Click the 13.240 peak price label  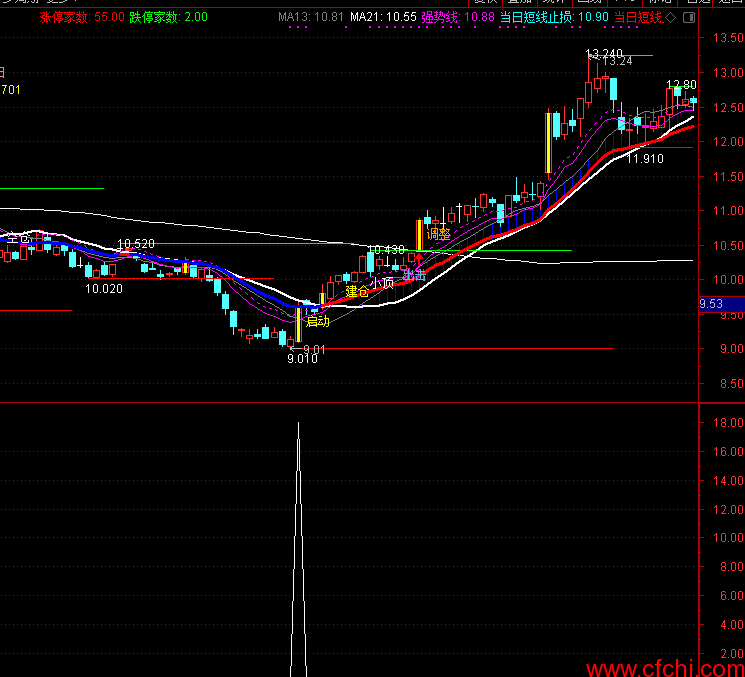click(x=603, y=53)
